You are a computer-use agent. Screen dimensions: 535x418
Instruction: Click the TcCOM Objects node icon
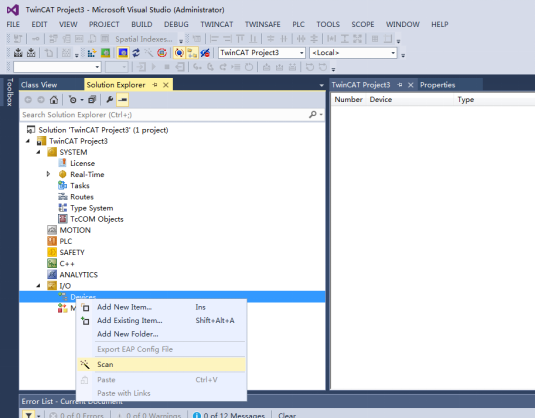click(x=62, y=219)
